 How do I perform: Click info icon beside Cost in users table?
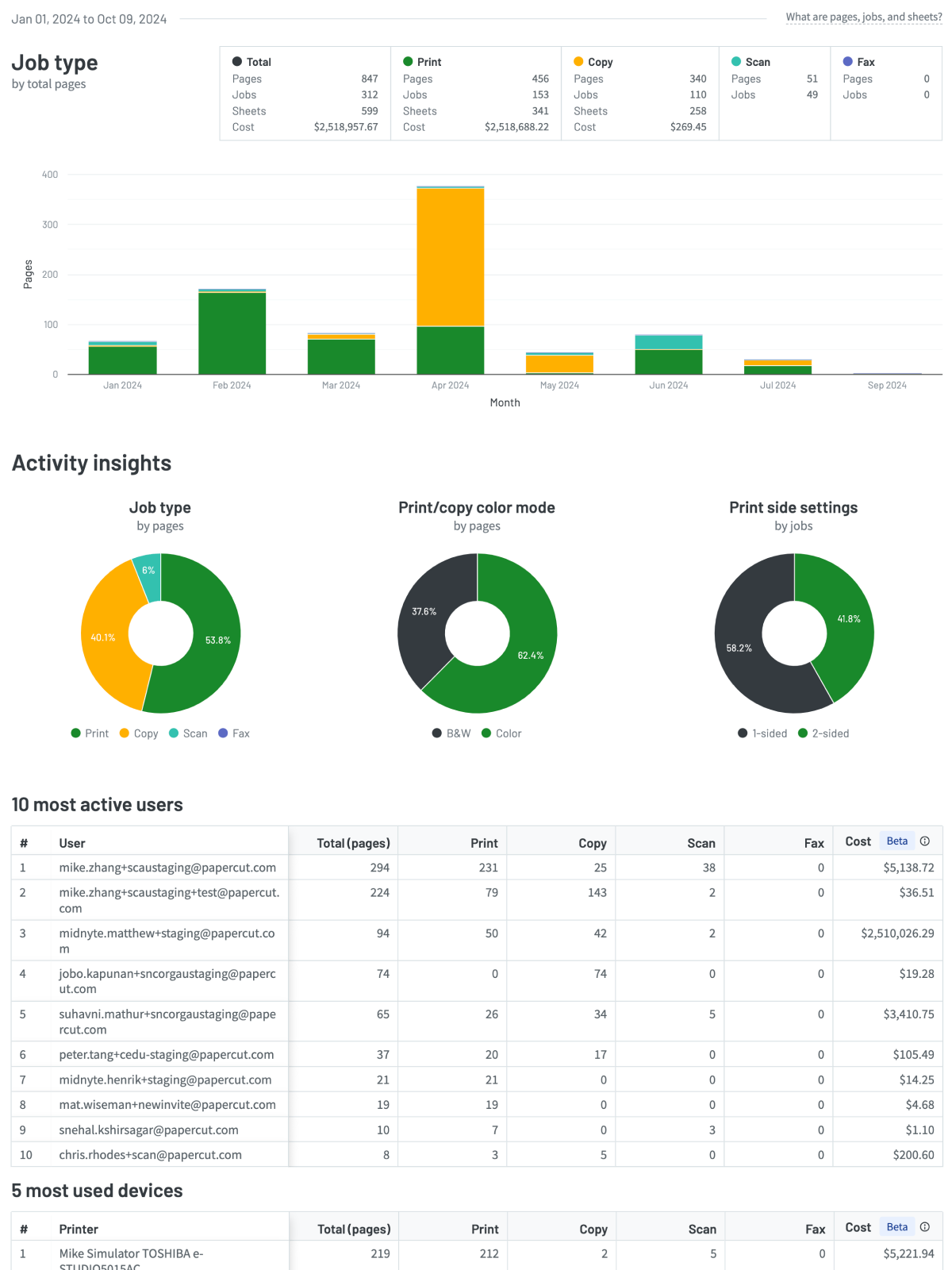point(924,841)
